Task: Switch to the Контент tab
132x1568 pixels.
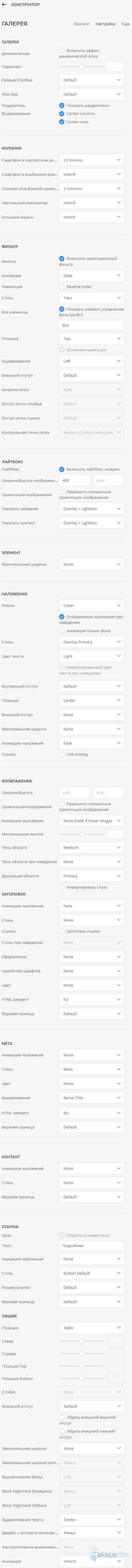Action: pyautogui.click(x=82, y=24)
